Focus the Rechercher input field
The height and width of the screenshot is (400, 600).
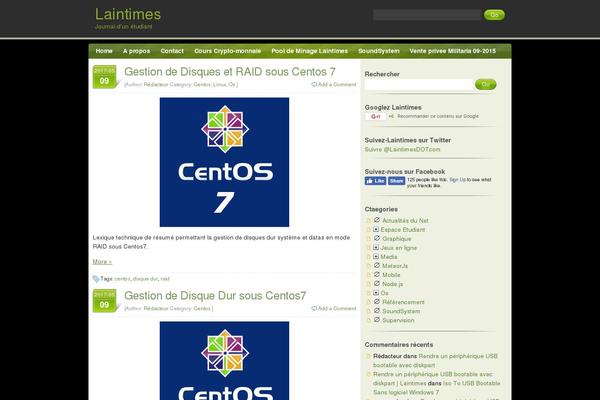click(419, 84)
